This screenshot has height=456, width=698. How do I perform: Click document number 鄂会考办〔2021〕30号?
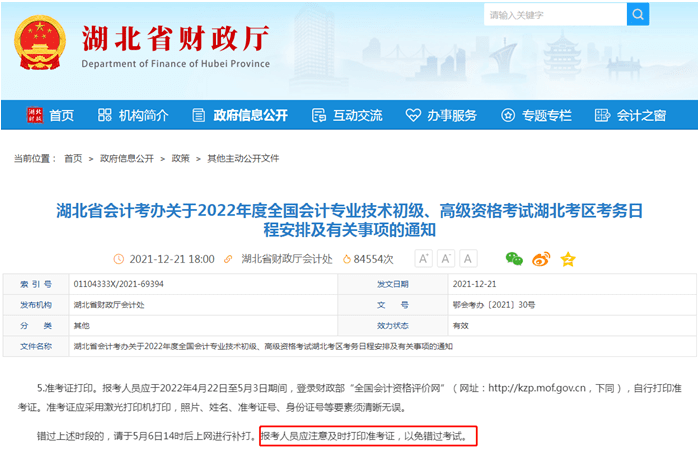(x=494, y=305)
